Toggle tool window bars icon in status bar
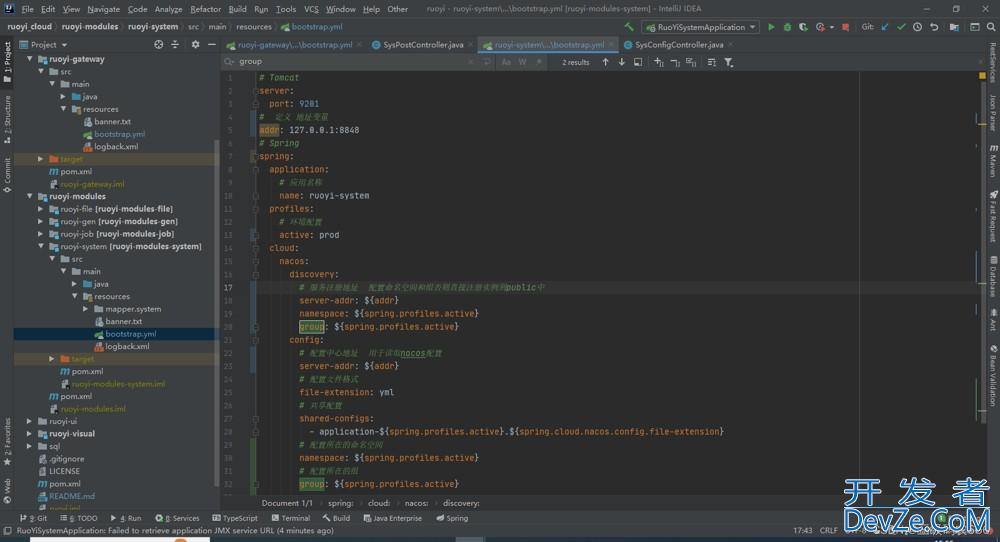 pos(7,531)
